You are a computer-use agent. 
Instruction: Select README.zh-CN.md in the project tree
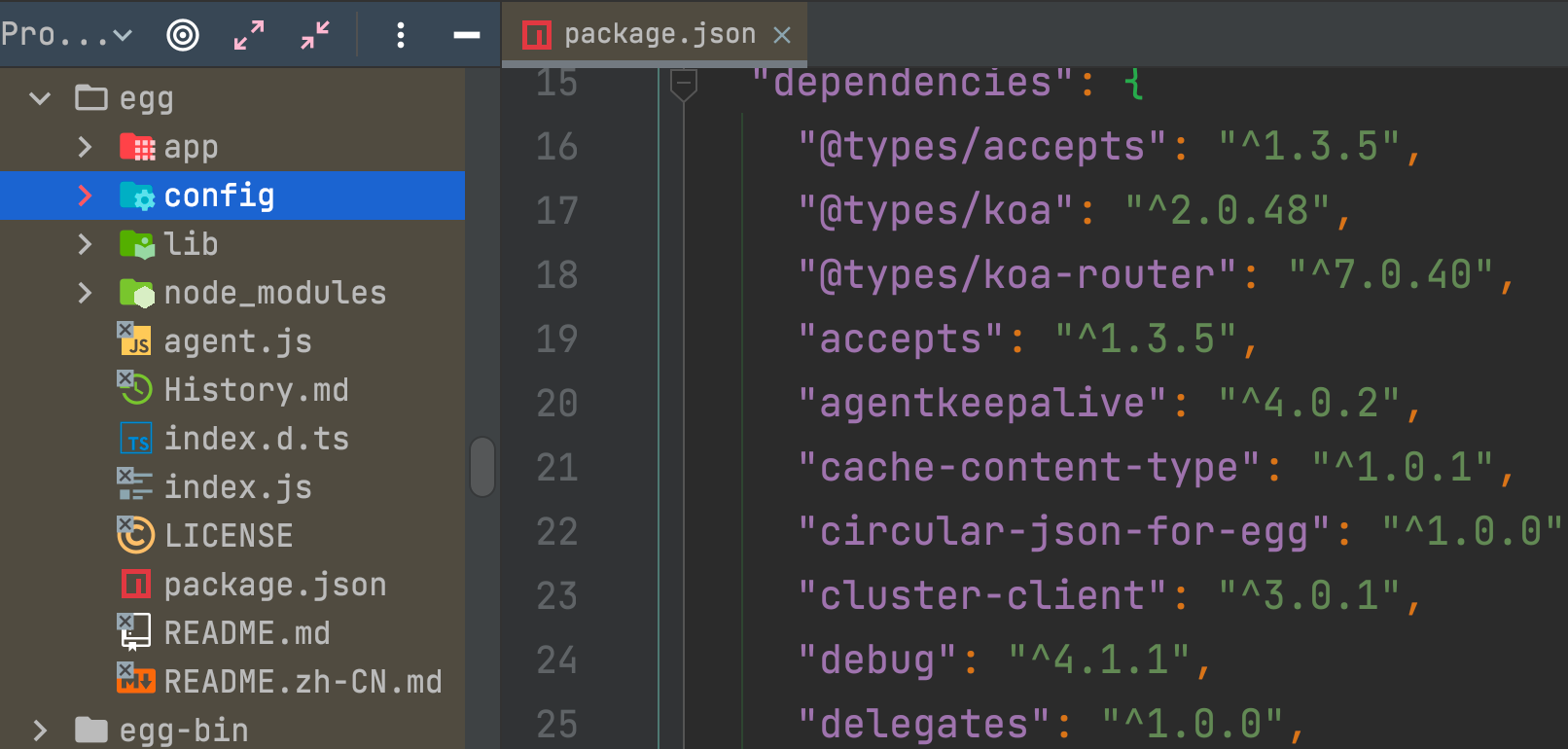(x=302, y=682)
